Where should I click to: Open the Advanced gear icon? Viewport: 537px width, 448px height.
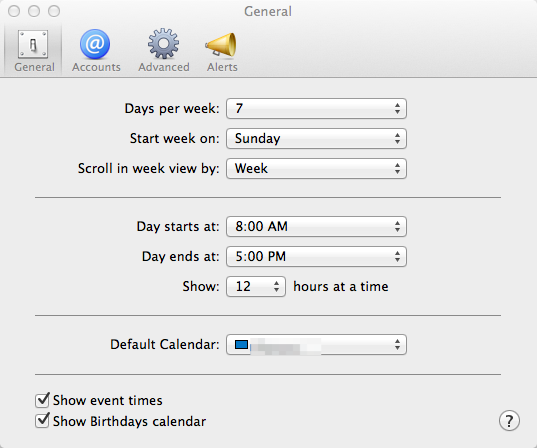[x=163, y=43]
